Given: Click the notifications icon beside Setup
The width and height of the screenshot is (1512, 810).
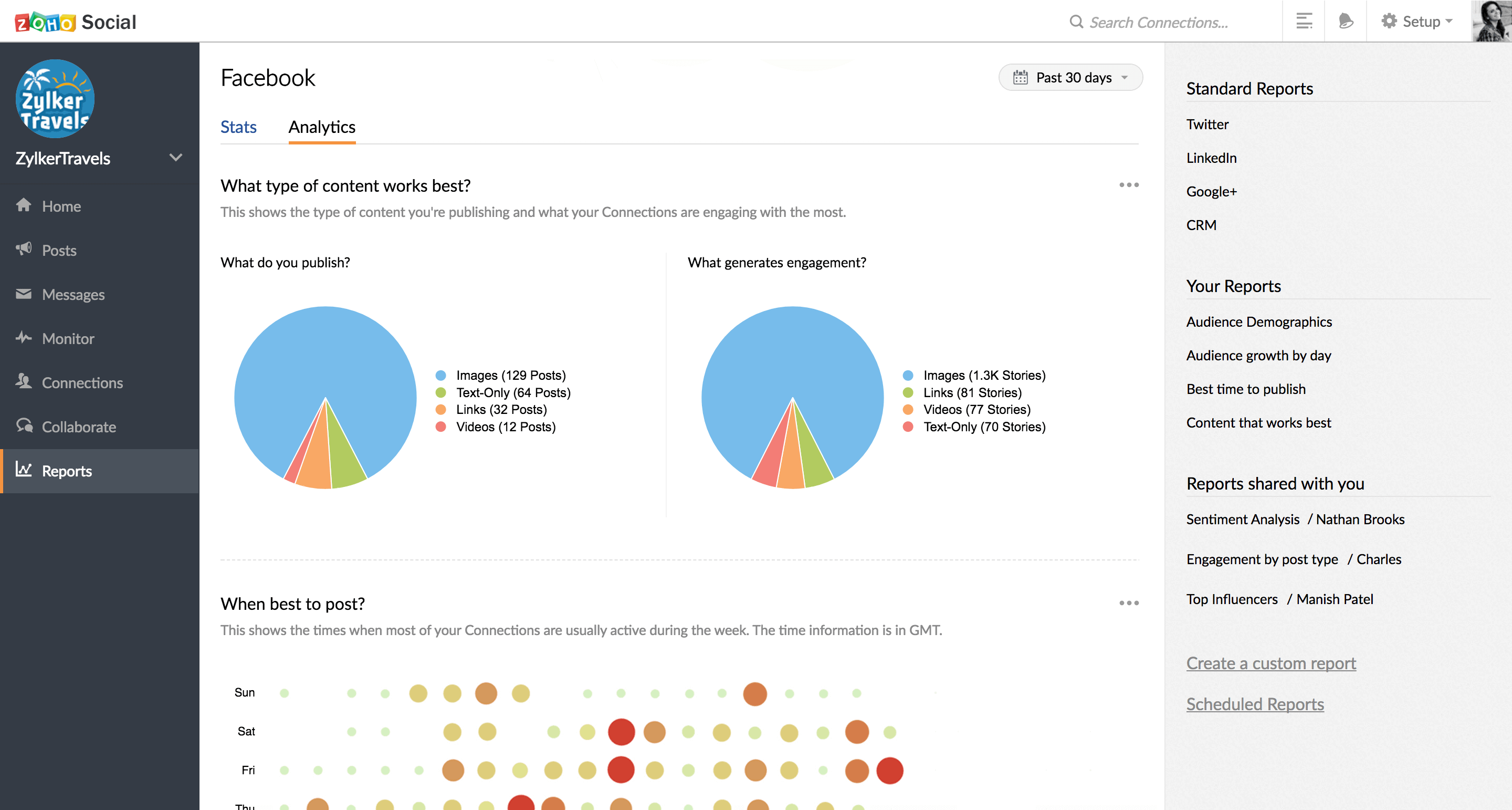Looking at the screenshot, I should pyautogui.click(x=1345, y=21).
